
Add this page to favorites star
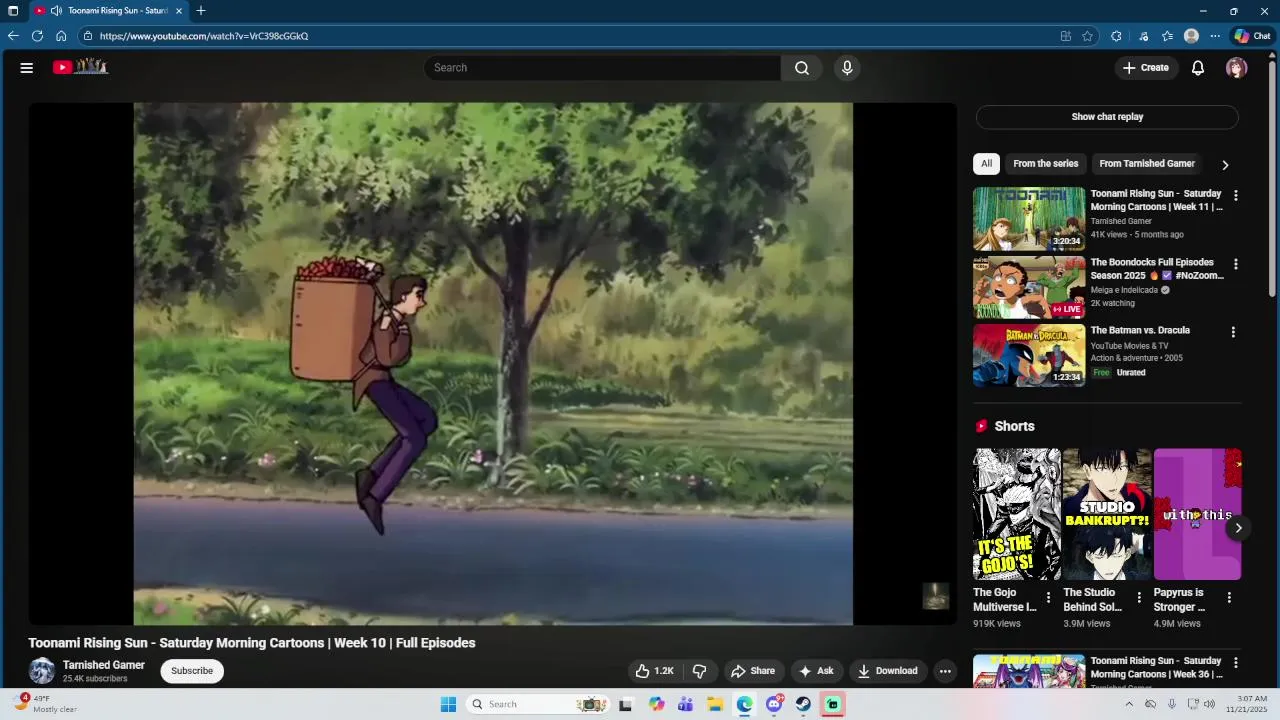[1087, 36]
